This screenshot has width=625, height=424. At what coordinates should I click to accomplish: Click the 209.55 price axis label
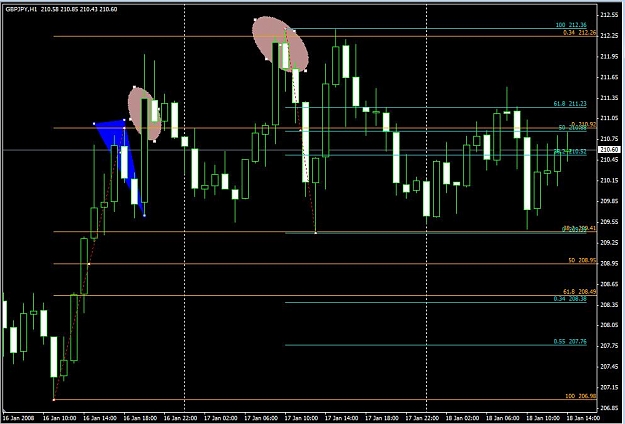[609, 222]
